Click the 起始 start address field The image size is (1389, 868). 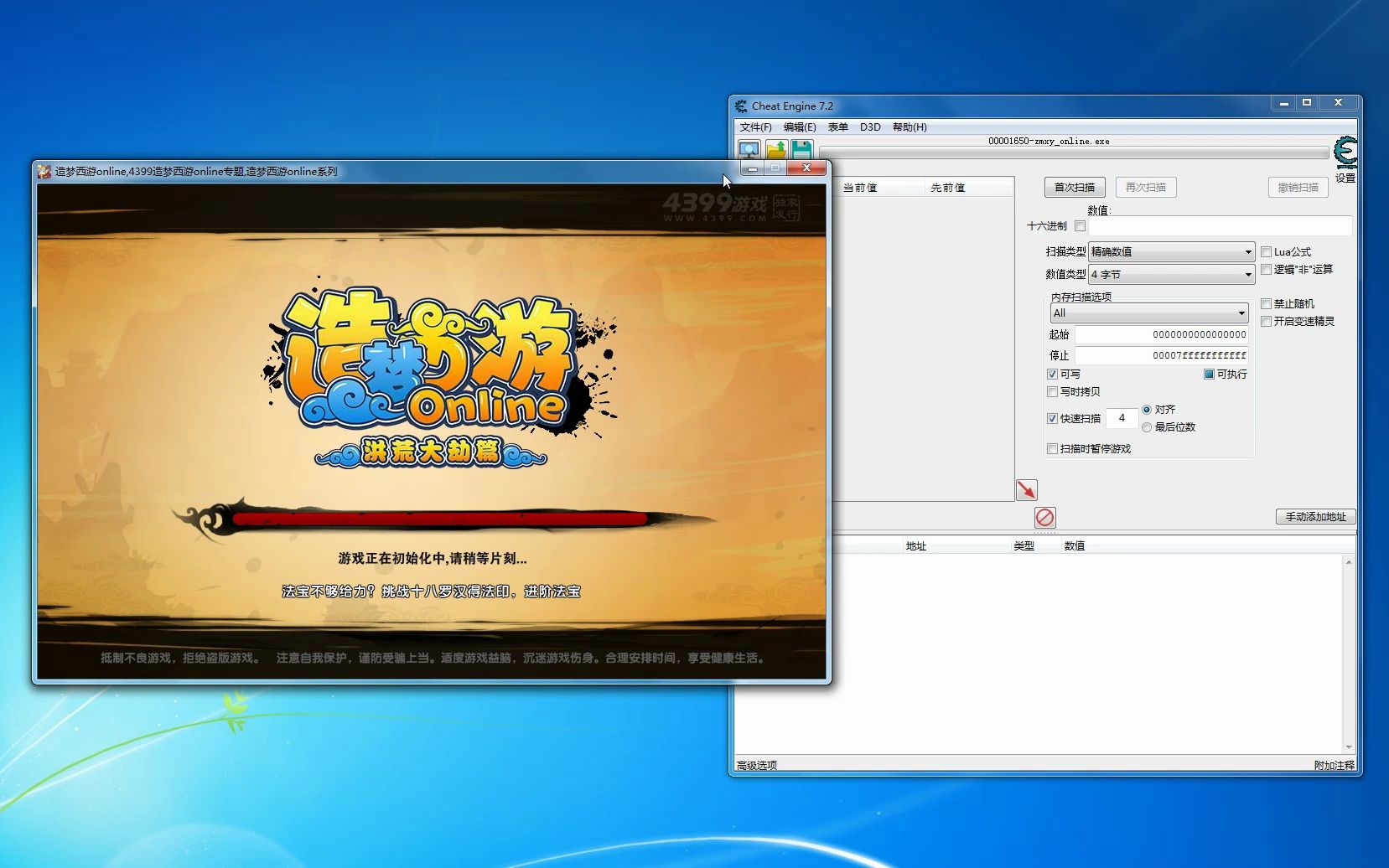[x=1162, y=334]
